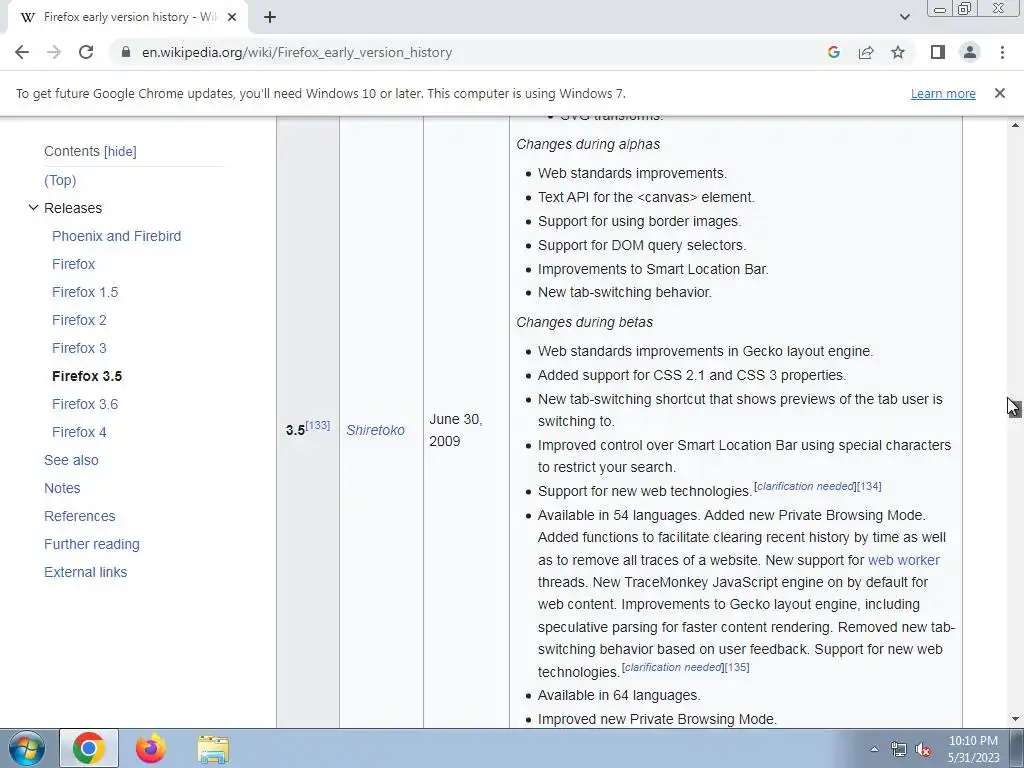The image size is (1024, 768).
Task: Select the Firefox early version history tab
Action: click(x=127, y=17)
